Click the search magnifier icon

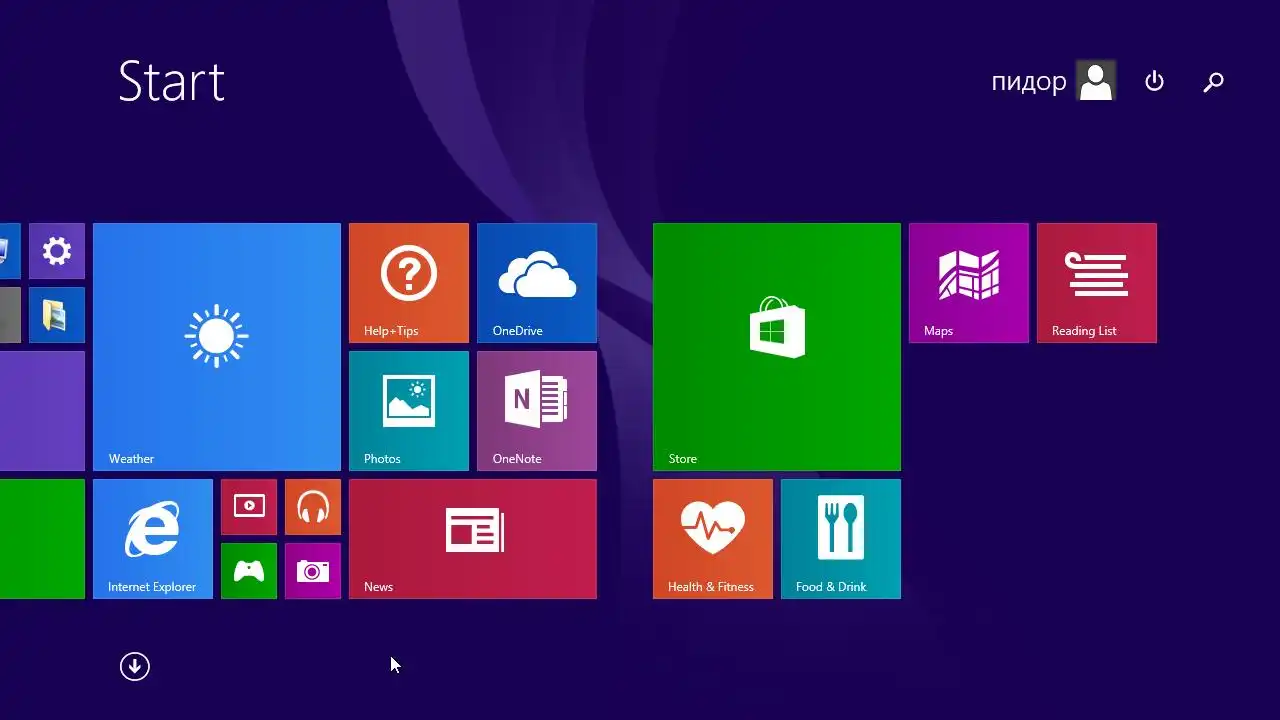(1213, 82)
